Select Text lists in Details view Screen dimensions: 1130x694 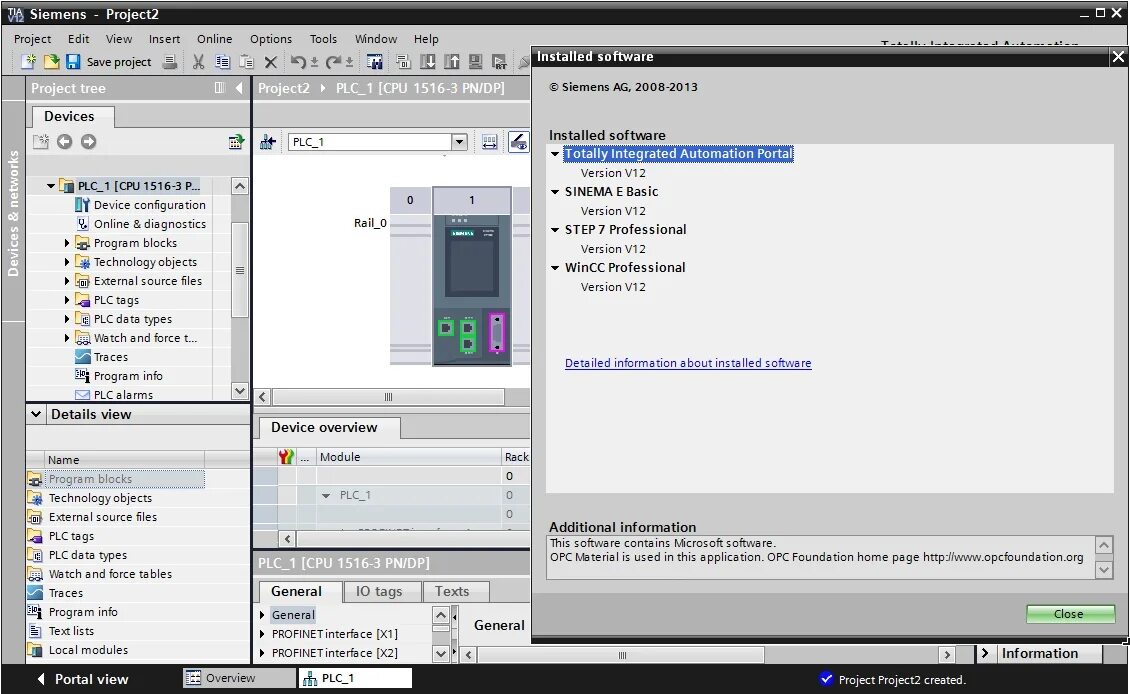(61, 631)
